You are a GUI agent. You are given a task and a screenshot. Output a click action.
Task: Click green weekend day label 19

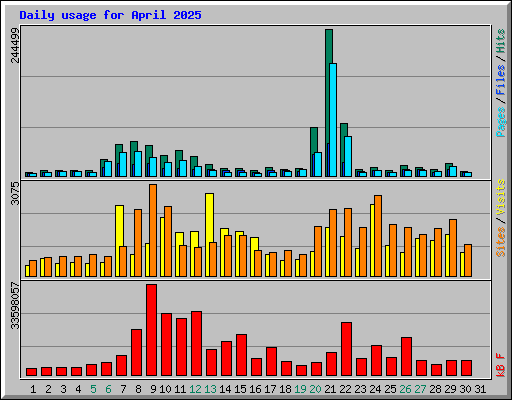coord(300,389)
